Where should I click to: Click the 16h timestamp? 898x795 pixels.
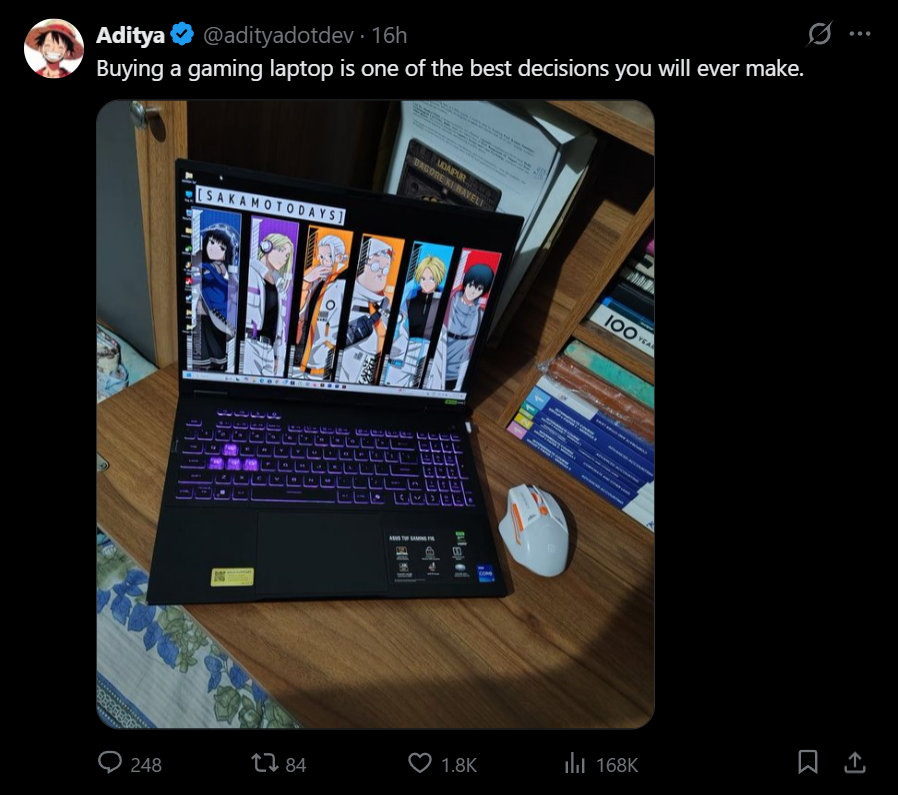(x=389, y=36)
